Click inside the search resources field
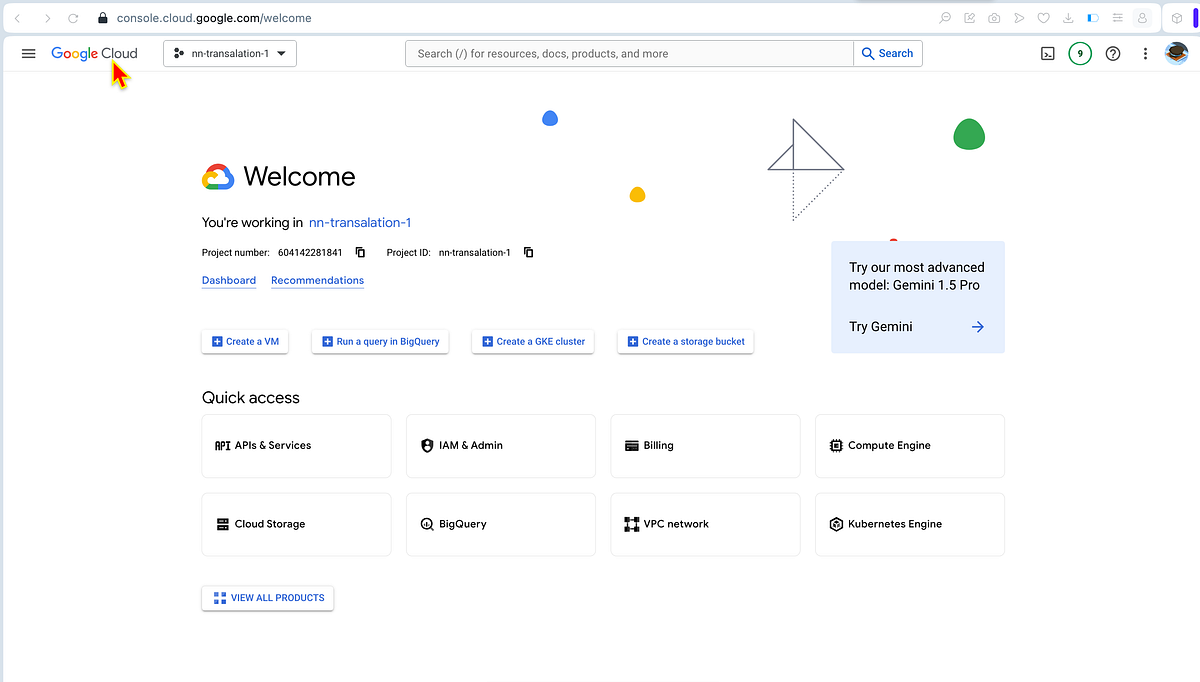 pyautogui.click(x=629, y=53)
